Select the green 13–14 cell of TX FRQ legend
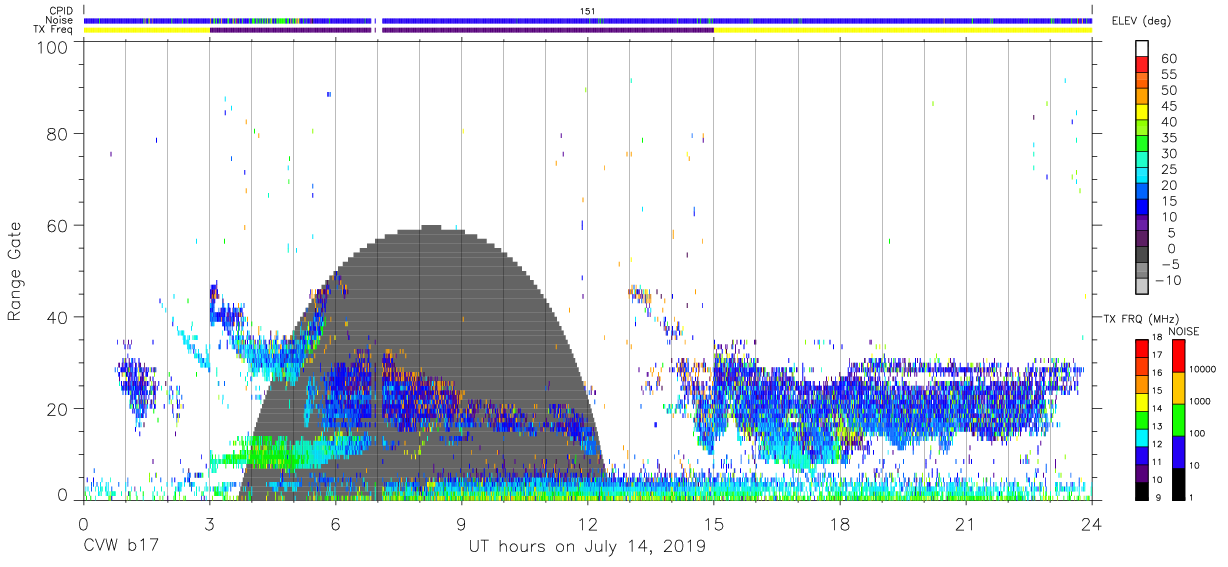1228x567 pixels. (1141, 419)
